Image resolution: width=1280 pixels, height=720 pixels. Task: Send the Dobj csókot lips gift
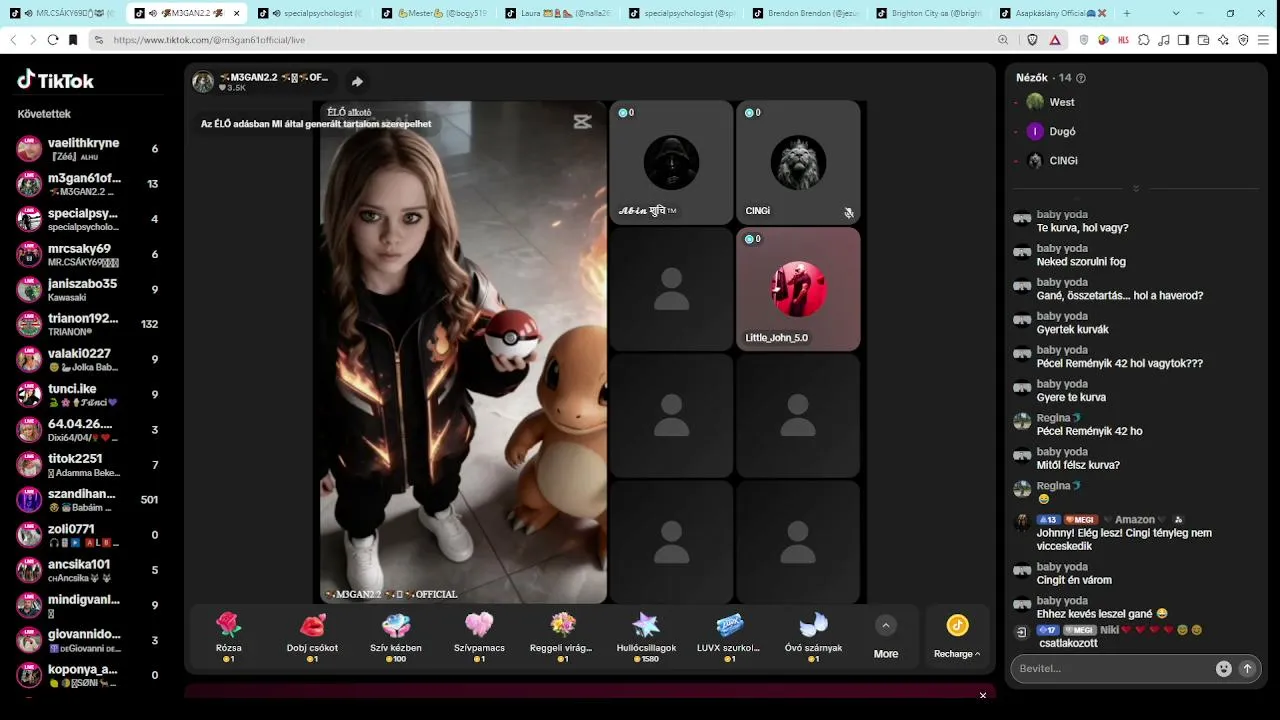pyautogui.click(x=312, y=637)
